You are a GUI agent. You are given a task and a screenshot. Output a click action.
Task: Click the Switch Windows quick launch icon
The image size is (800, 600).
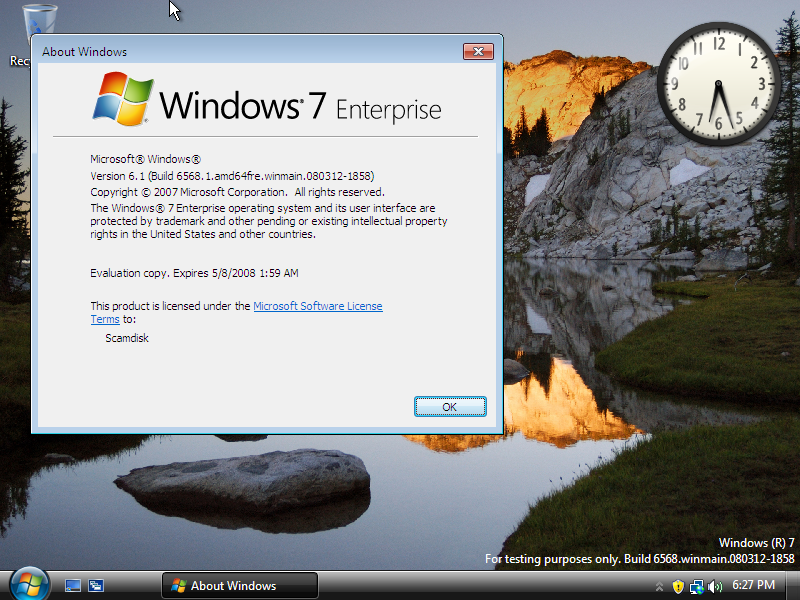(x=95, y=587)
